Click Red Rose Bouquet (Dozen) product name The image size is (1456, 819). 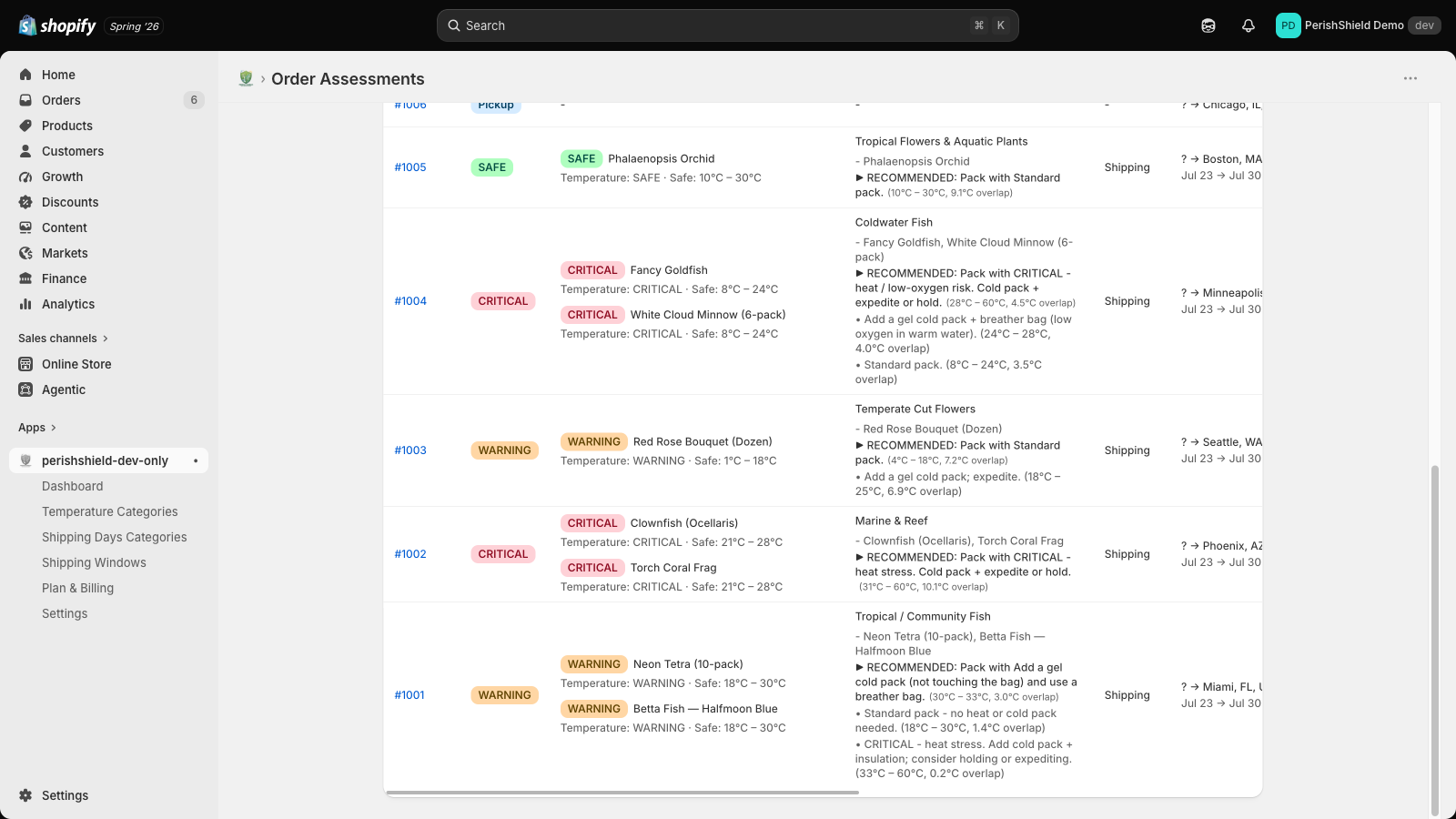pos(703,442)
